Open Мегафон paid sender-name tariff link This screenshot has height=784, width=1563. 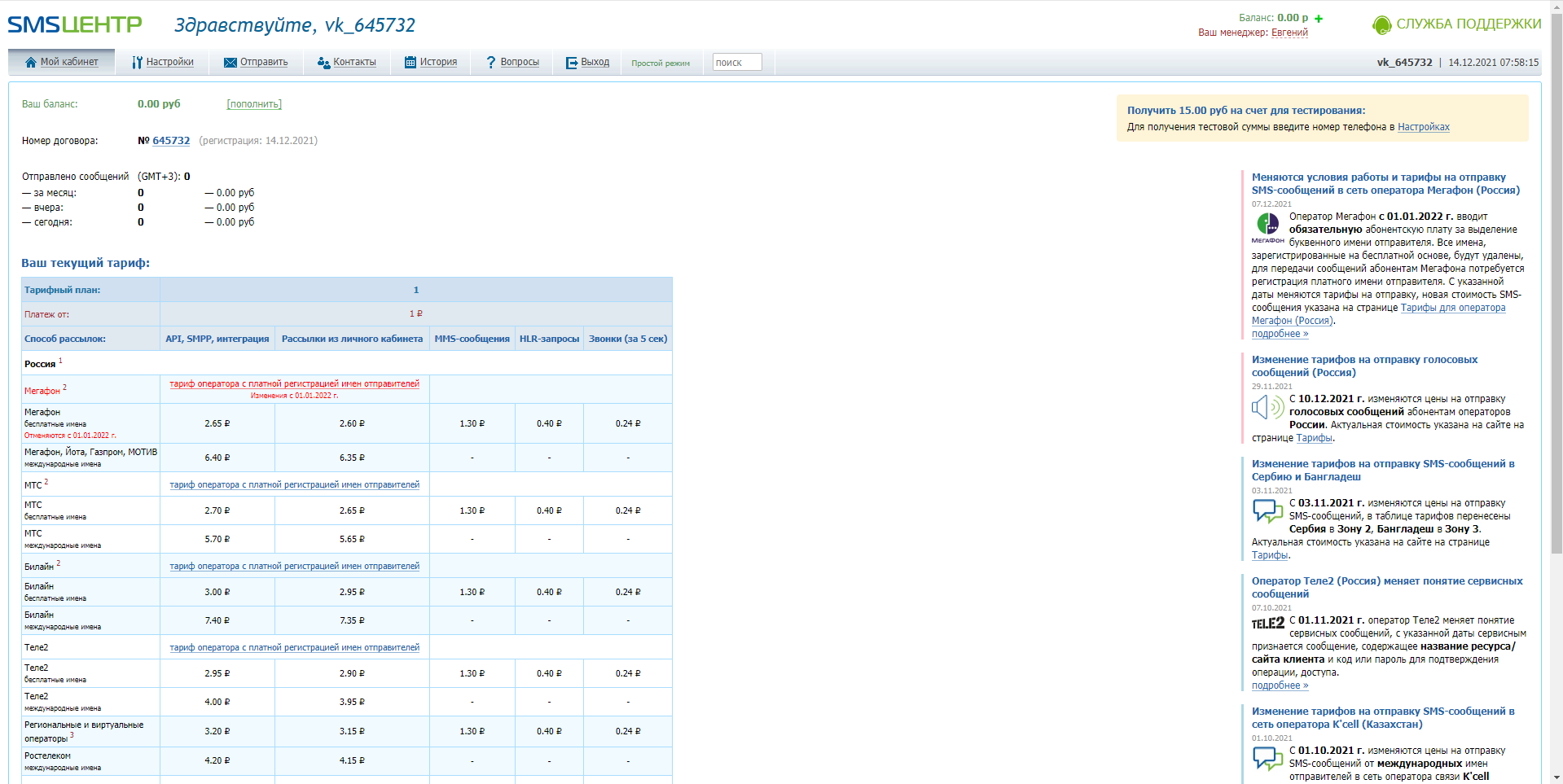pos(294,383)
